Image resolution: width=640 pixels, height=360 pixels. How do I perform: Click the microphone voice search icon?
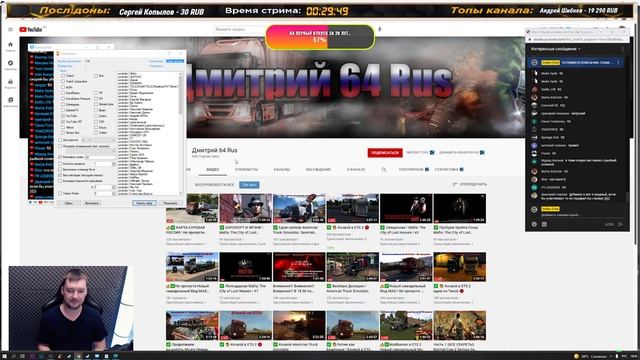(380, 29)
